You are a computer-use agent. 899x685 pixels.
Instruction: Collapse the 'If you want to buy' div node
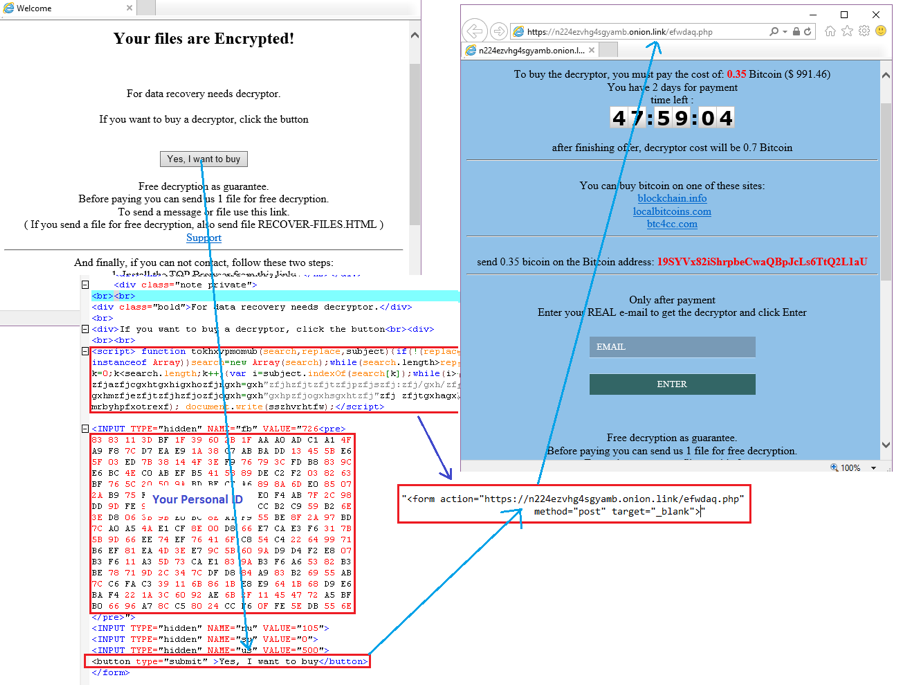[85, 329]
